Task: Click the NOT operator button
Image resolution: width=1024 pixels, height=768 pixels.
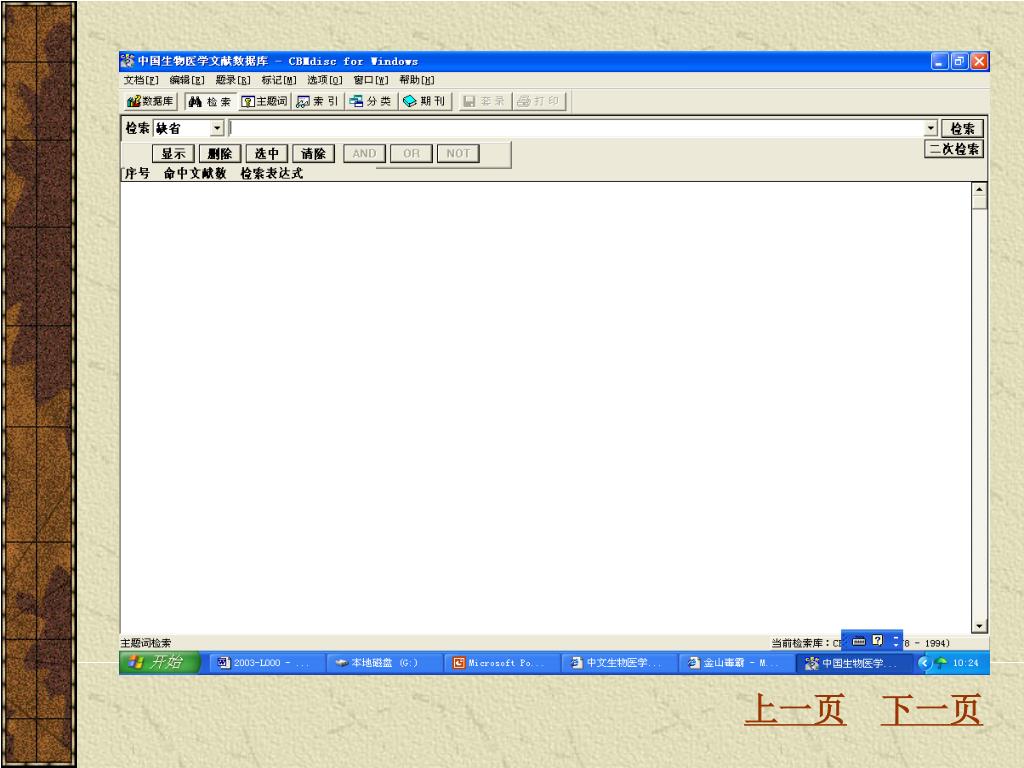Action: [458, 153]
